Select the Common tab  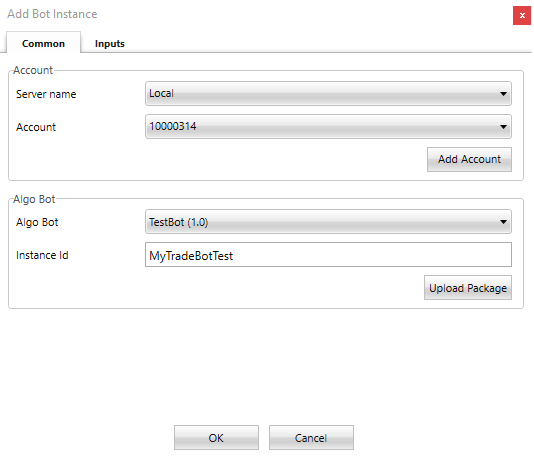(x=43, y=43)
